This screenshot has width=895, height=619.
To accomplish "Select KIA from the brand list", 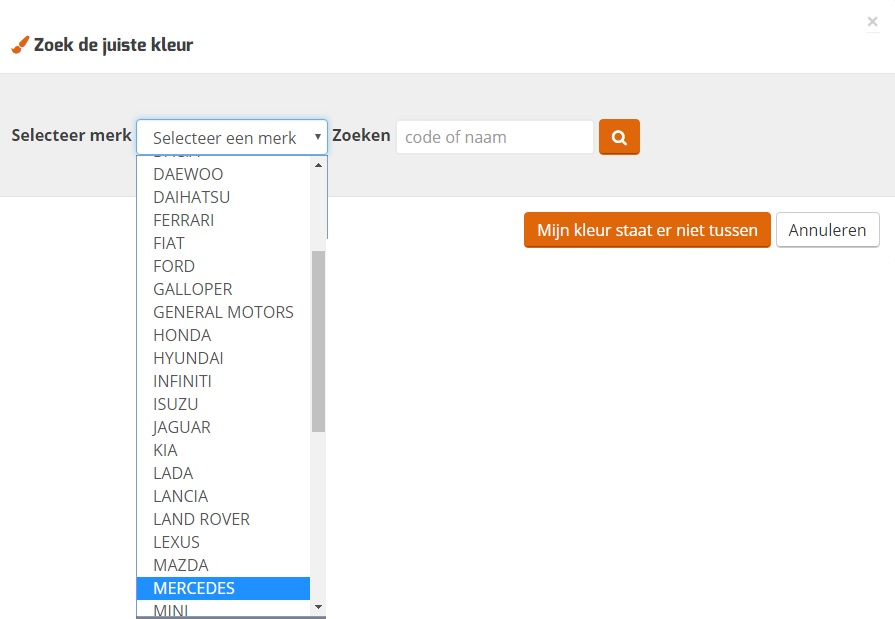I will coord(165,450).
